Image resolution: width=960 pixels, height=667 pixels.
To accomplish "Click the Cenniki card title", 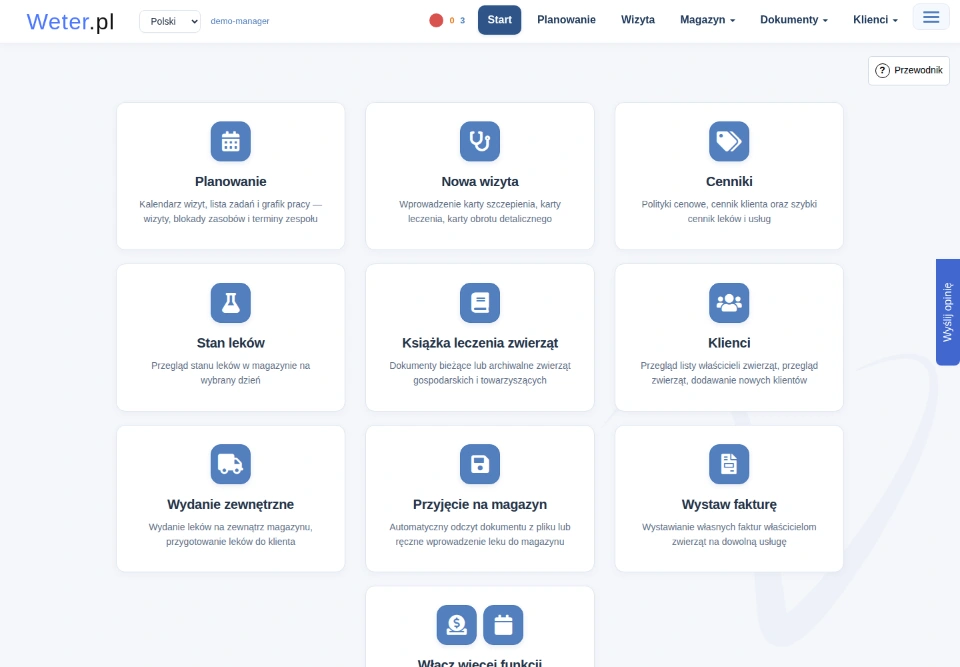I will tap(729, 181).
